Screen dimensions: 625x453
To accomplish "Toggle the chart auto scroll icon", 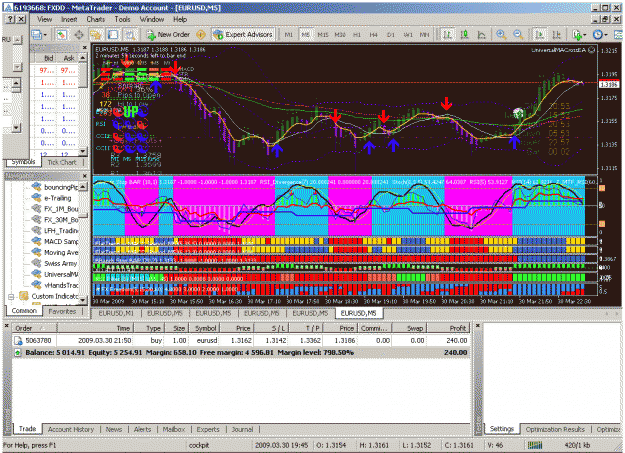I will [539, 35].
